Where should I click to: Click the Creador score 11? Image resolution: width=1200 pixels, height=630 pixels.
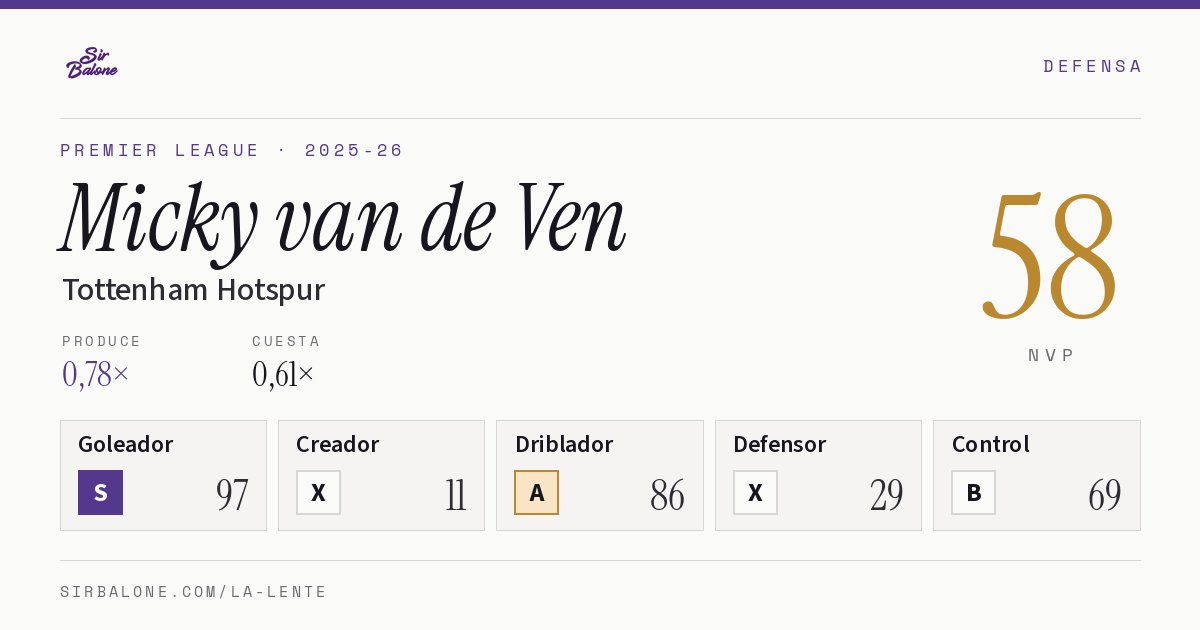pyautogui.click(x=456, y=494)
